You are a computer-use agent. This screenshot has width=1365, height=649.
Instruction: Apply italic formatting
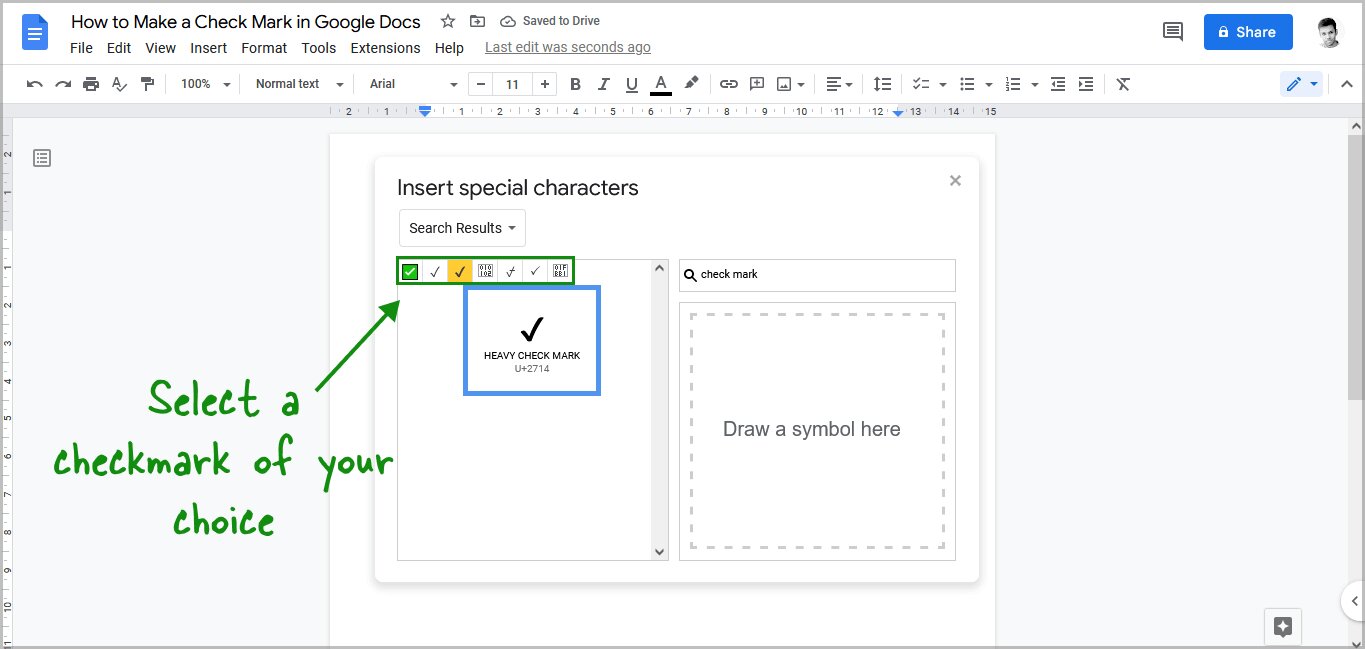pos(603,84)
